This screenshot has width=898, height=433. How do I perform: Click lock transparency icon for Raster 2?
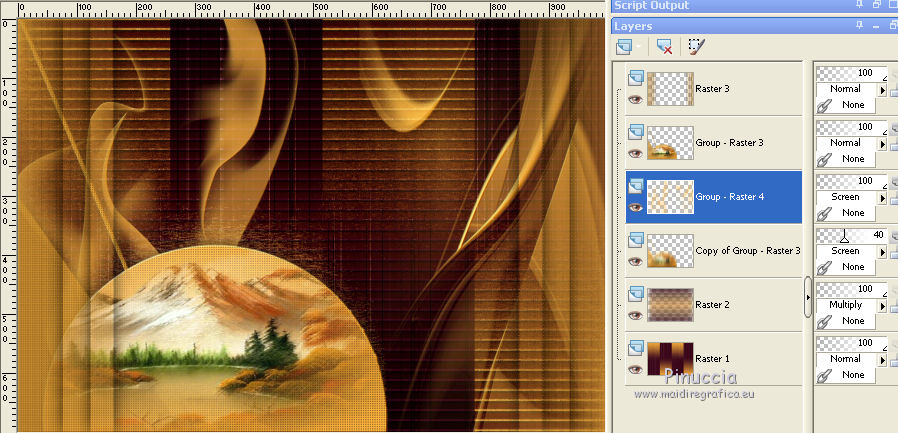(x=894, y=307)
